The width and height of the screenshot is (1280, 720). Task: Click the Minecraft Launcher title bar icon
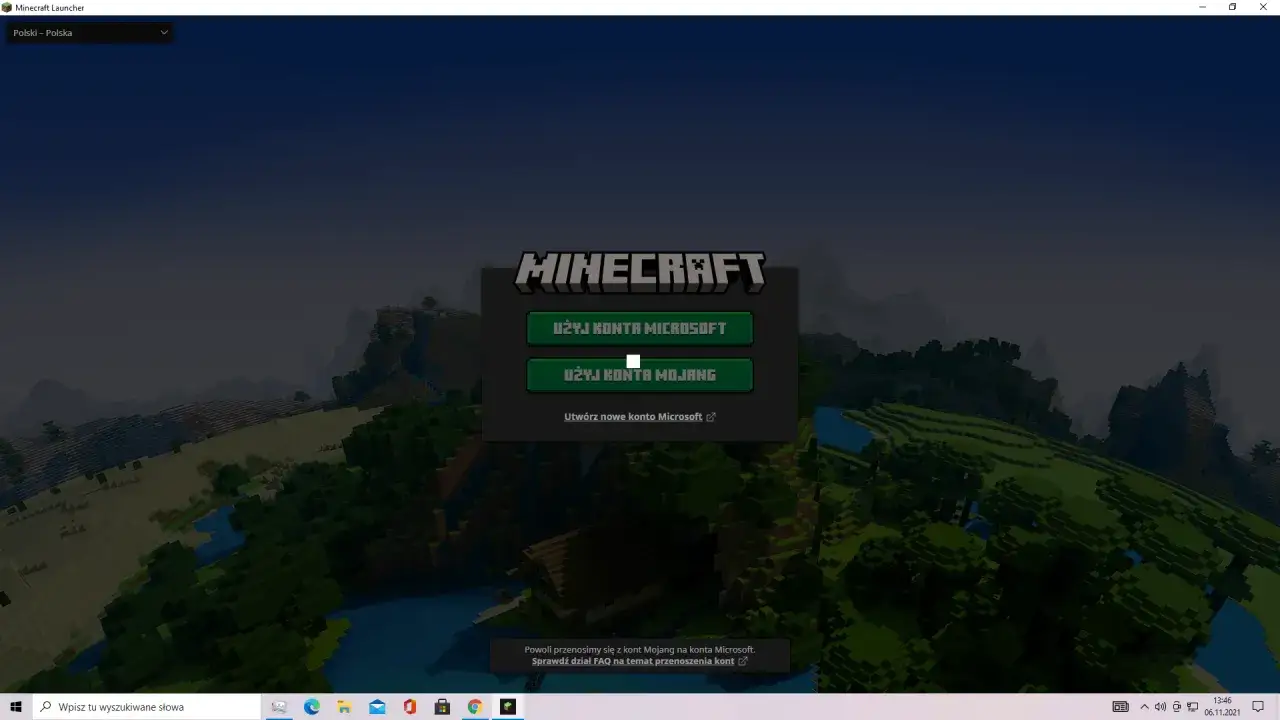(x=7, y=7)
